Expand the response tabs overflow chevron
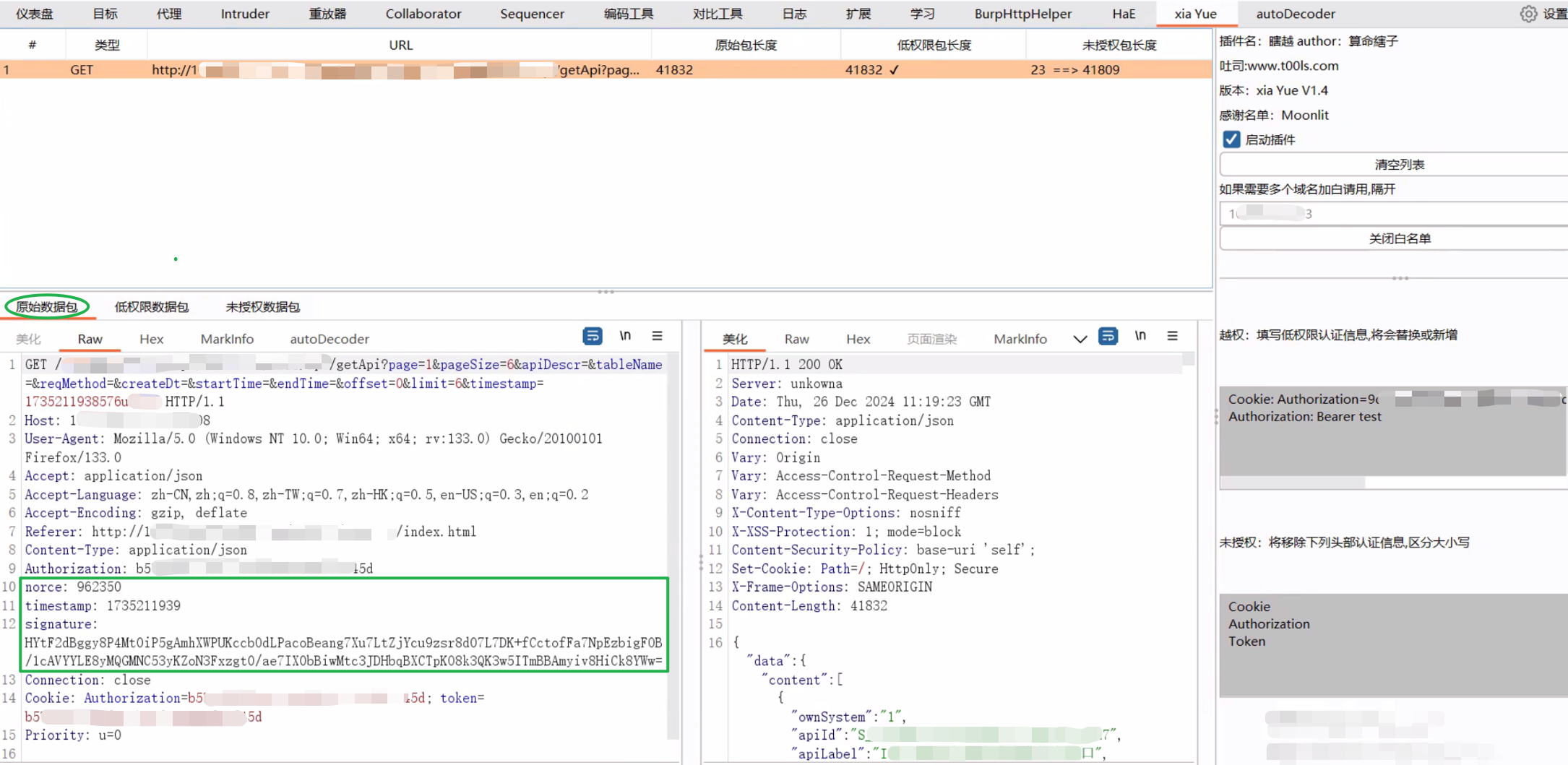The height and width of the screenshot is (765, 1568). [x=1080, y=339]
